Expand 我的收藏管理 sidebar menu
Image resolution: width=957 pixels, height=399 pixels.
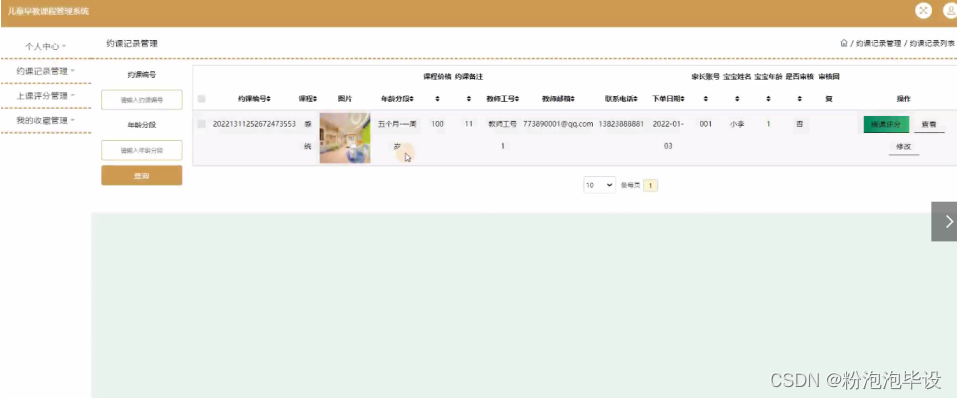[x=45, y=121]
